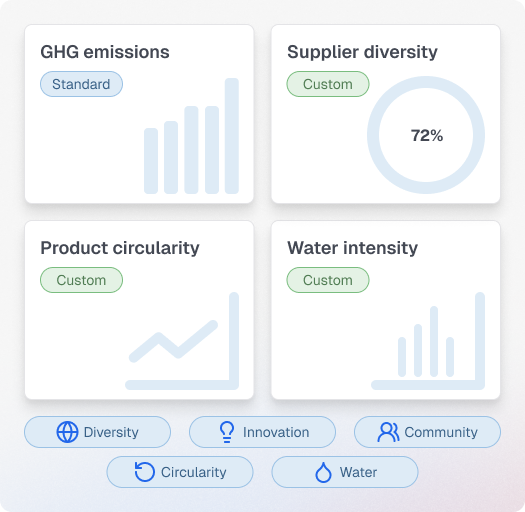The width and height of the screenshot is (525, 512).
Task: Click the Standard badge on GHG emissions
Action: [81, 84]
